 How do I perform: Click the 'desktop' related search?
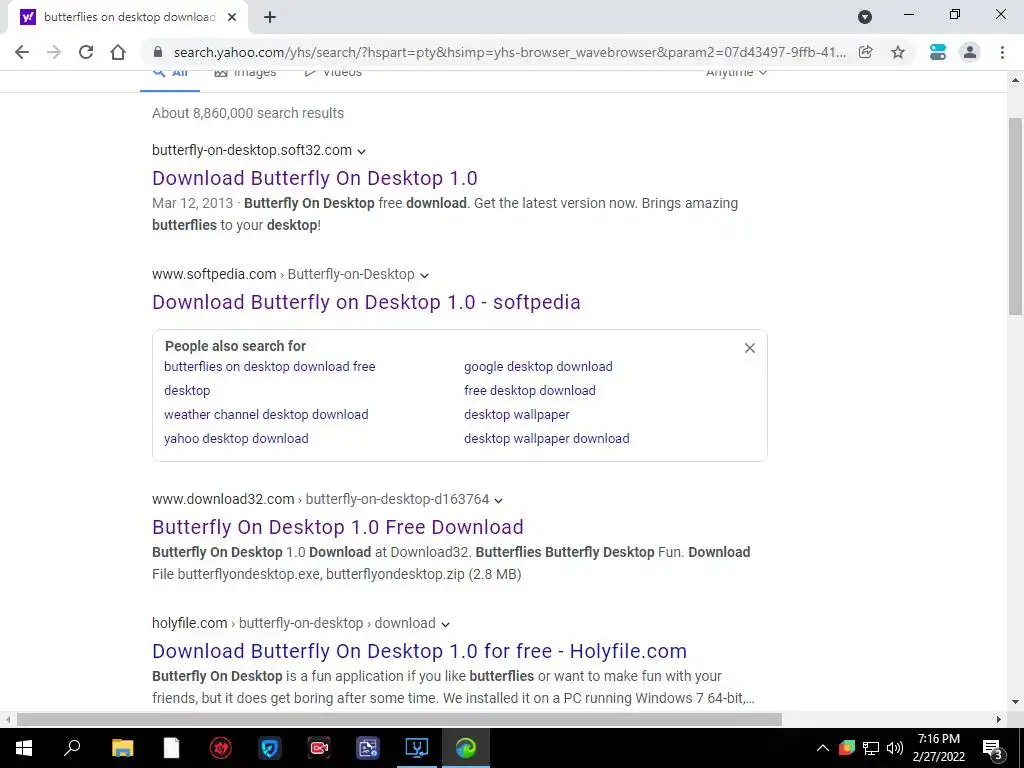point(187,391)
